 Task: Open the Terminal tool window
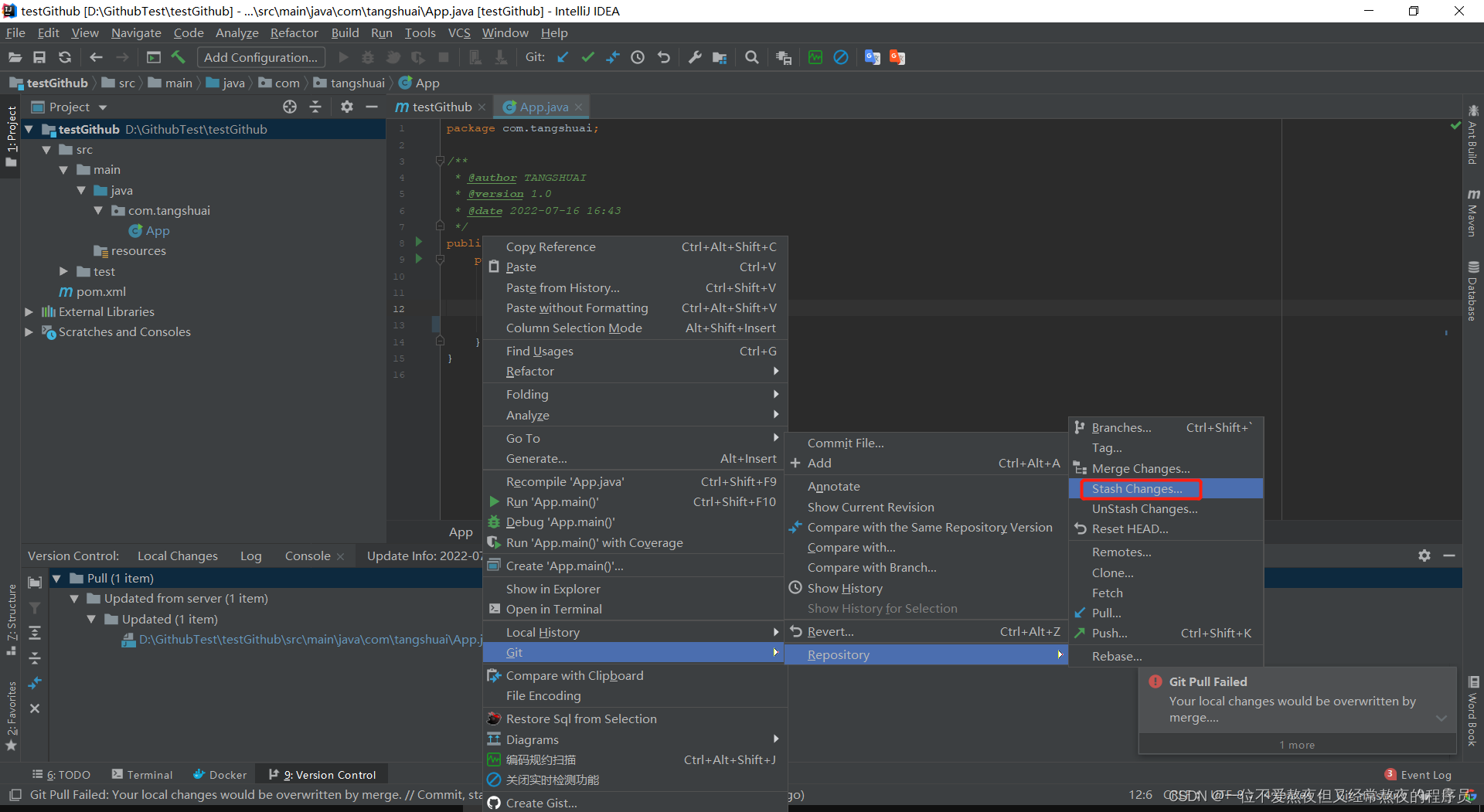click(x=142, y=774)
